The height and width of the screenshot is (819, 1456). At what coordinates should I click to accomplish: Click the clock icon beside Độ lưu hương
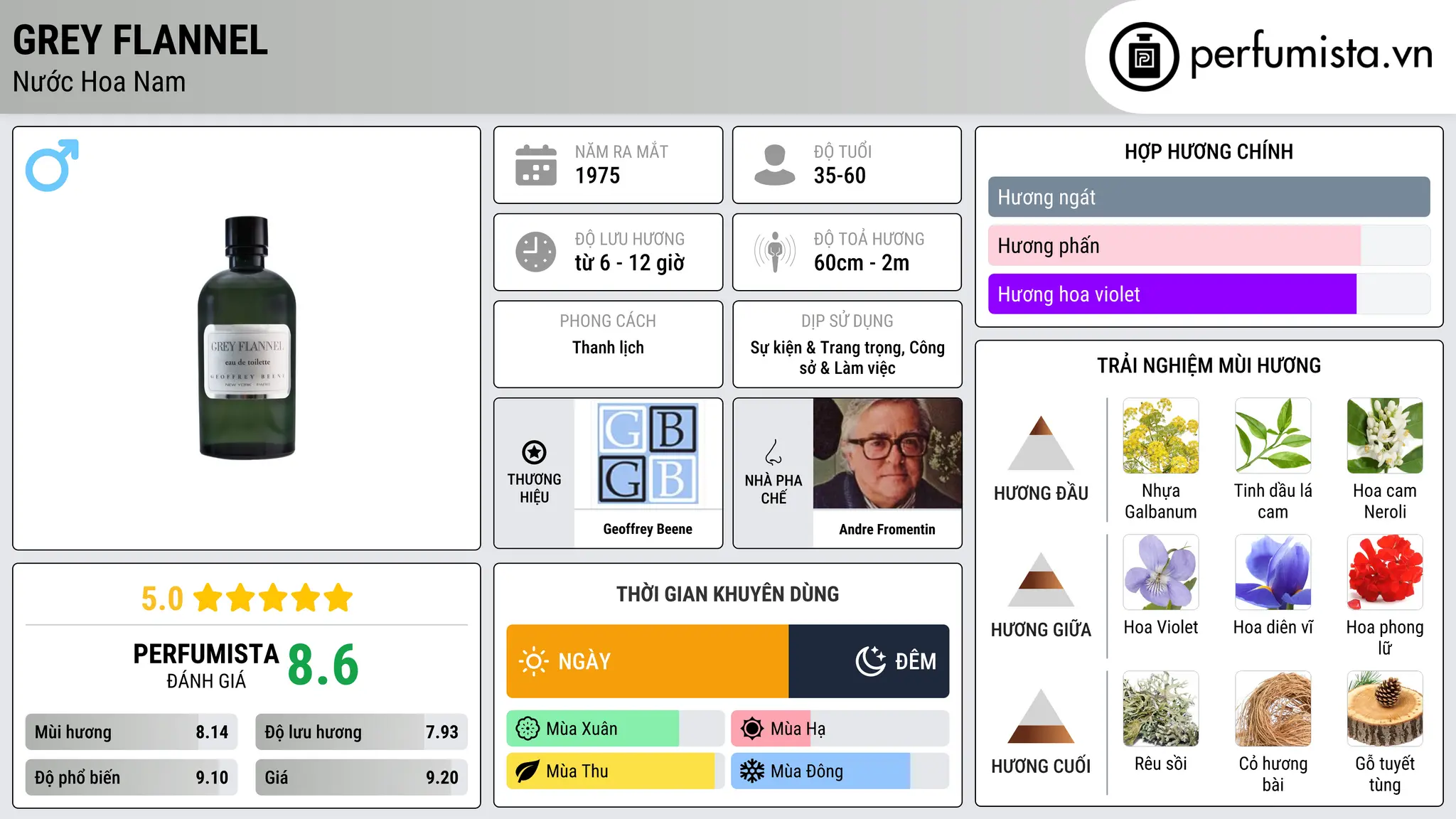click(x=536, y=252)
